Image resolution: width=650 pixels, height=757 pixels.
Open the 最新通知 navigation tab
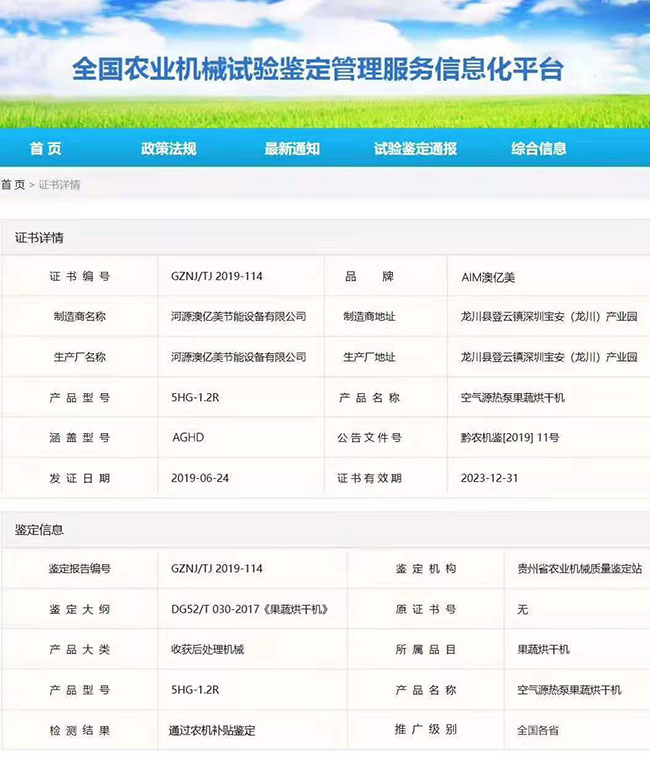pos(292,148)
